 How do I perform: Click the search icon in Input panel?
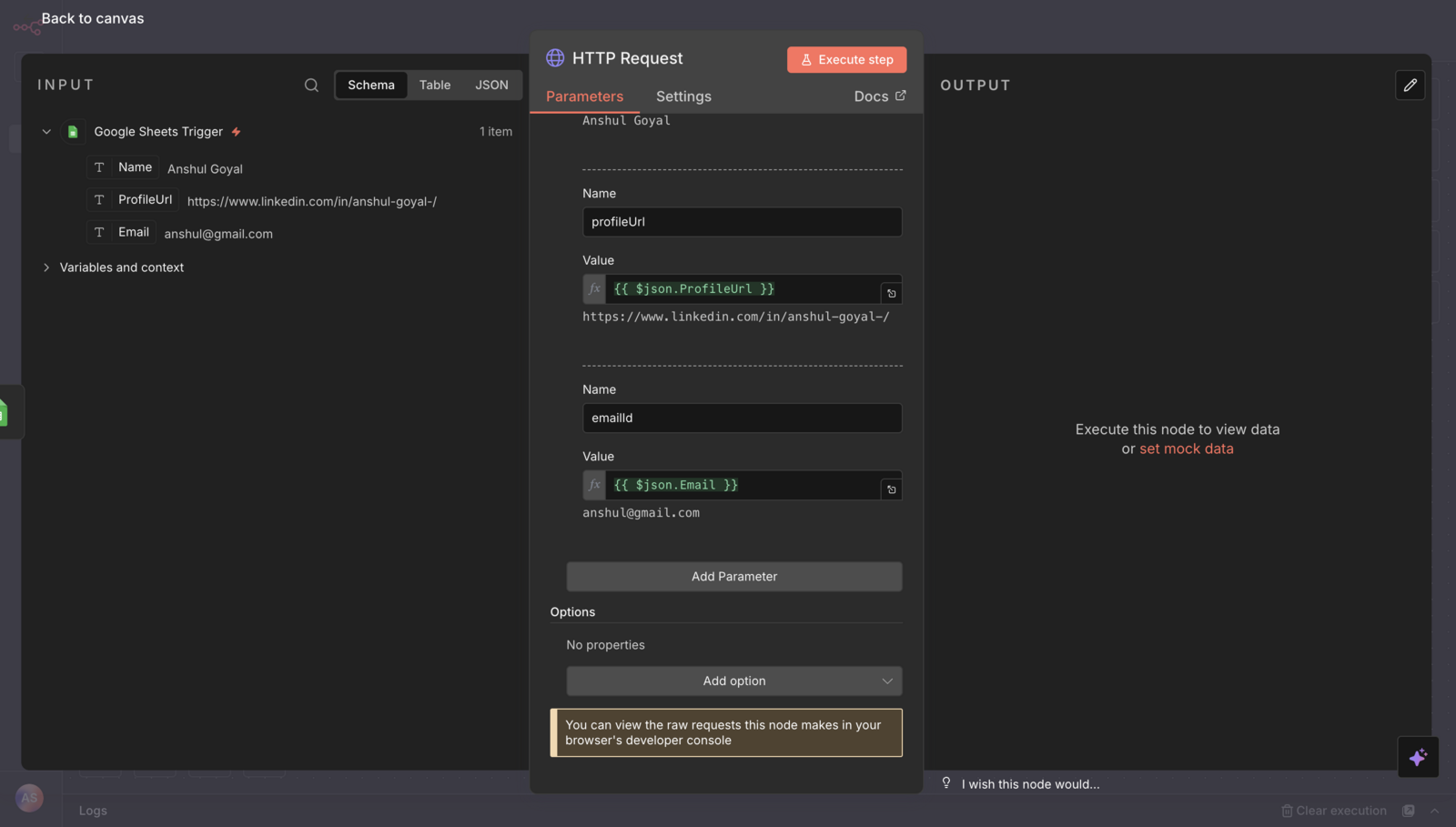coord(311,85)
